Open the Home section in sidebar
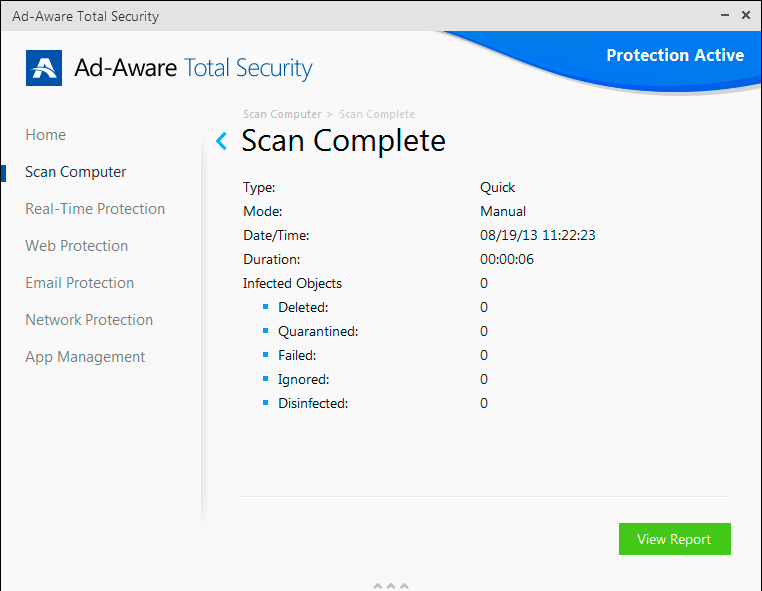The height and width of the screenshot is (591, 762). pyautogui.click(x=45, y=135)
